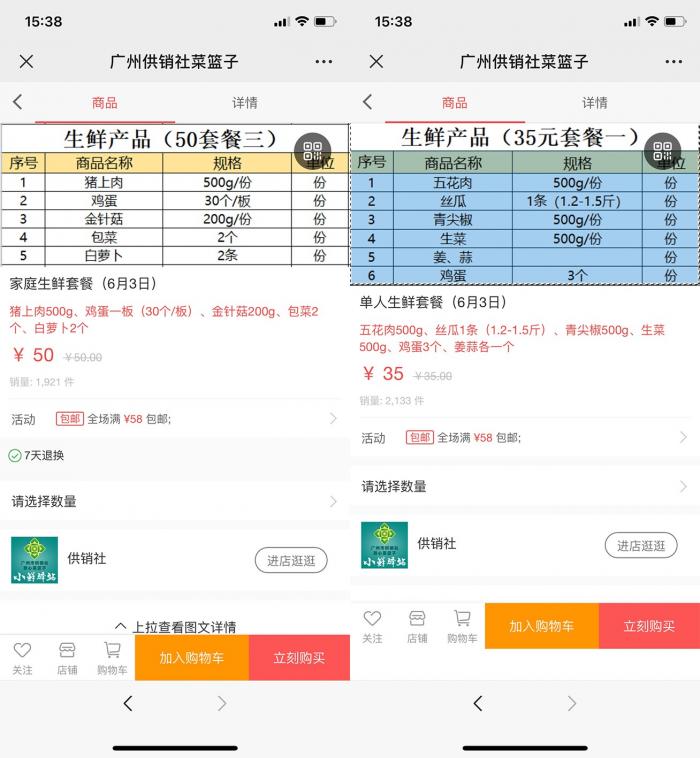The width and height of the screenshot is (700, 758).
Task: Tap 立刻购买 on the right screen
Action: pyautogui.click(x=649, y=626)
